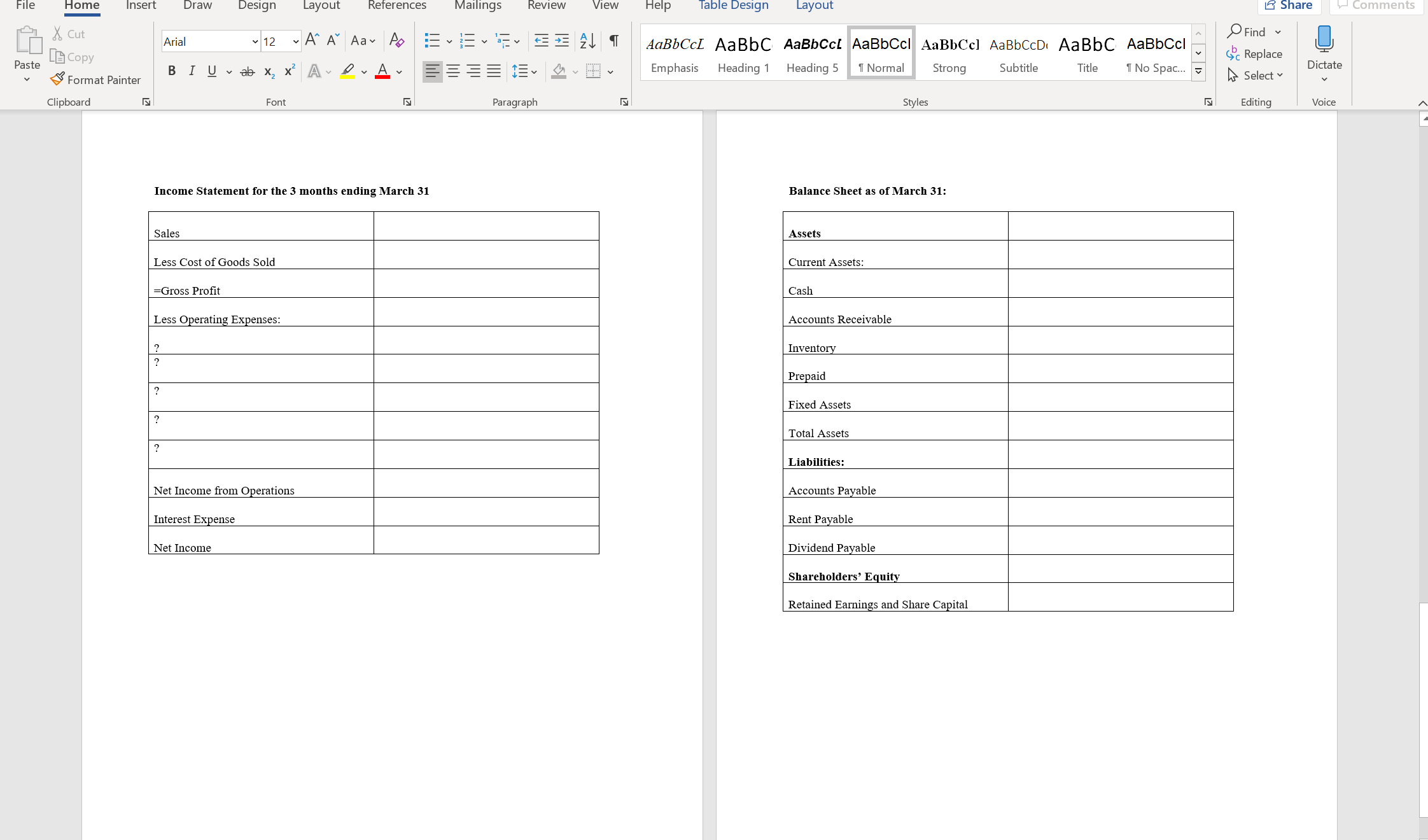The height and width of the screenshot is (840, 1428).
Task: Apply the red font color swatch
Action: (x=382, y=71)
